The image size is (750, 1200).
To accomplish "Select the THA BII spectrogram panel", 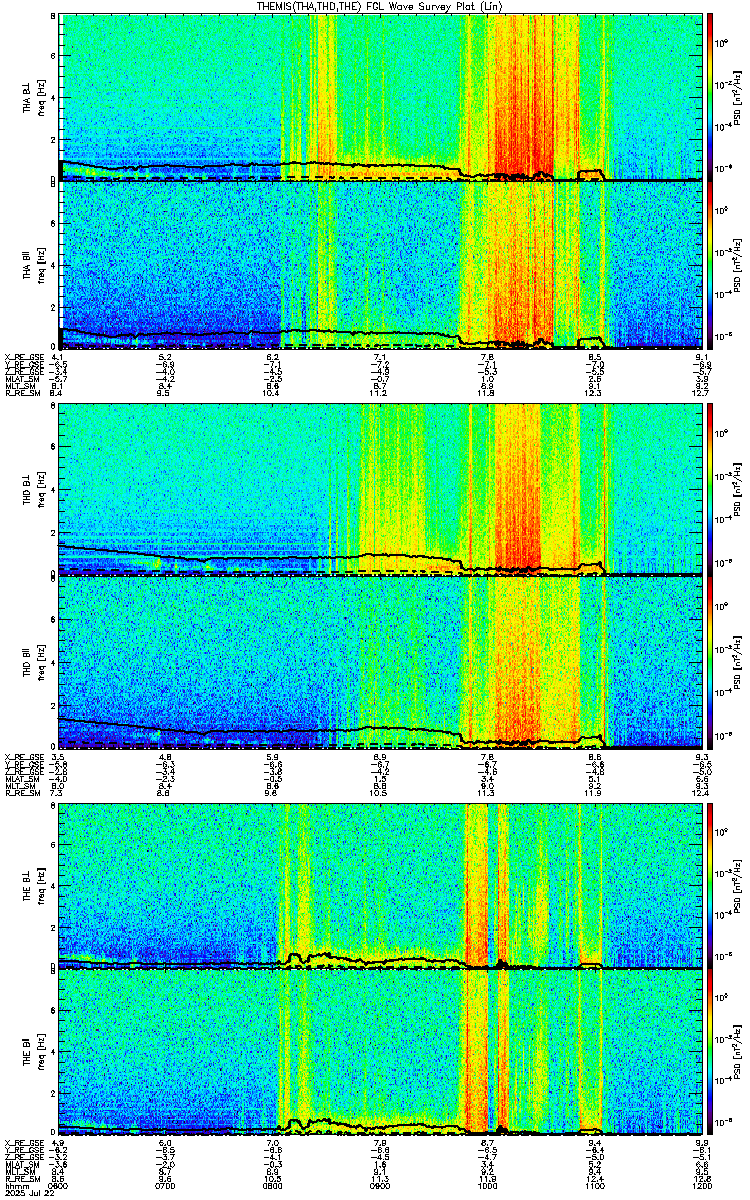I will tap(381, 265).
